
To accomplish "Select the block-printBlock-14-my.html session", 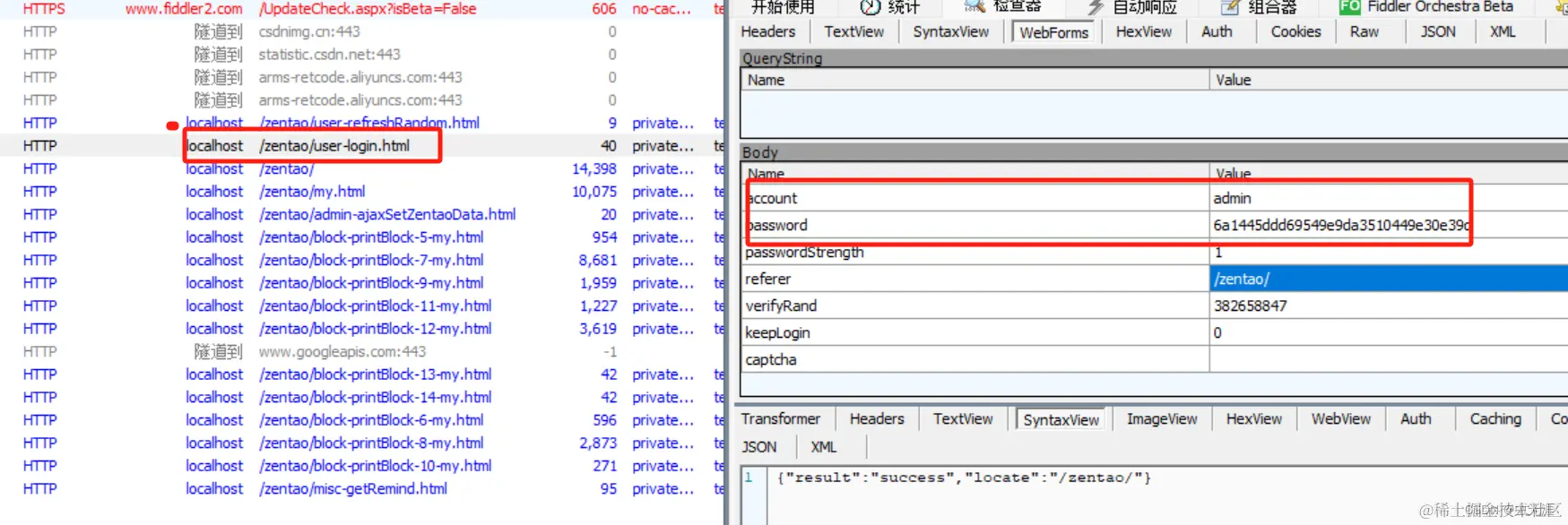I will pos(362,397).
